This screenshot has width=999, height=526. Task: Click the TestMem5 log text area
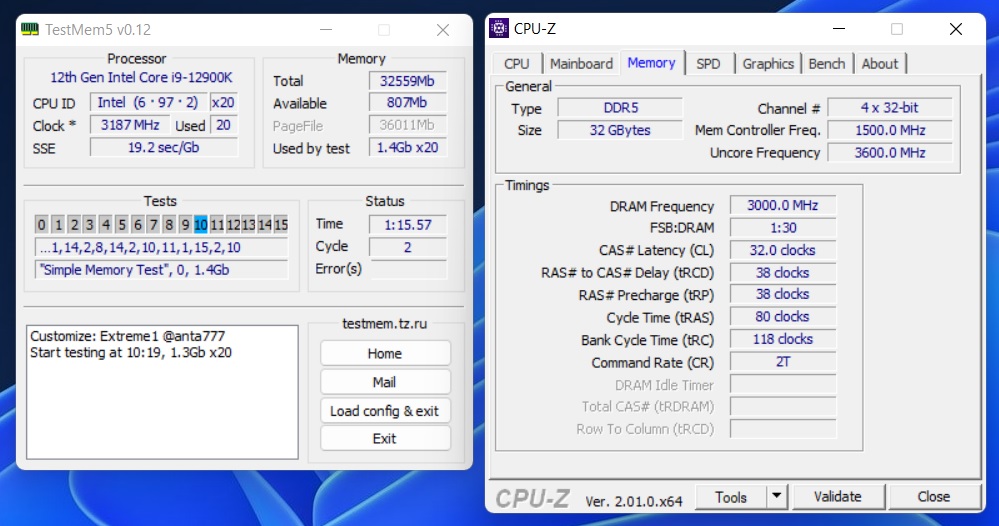pos(162,392)
